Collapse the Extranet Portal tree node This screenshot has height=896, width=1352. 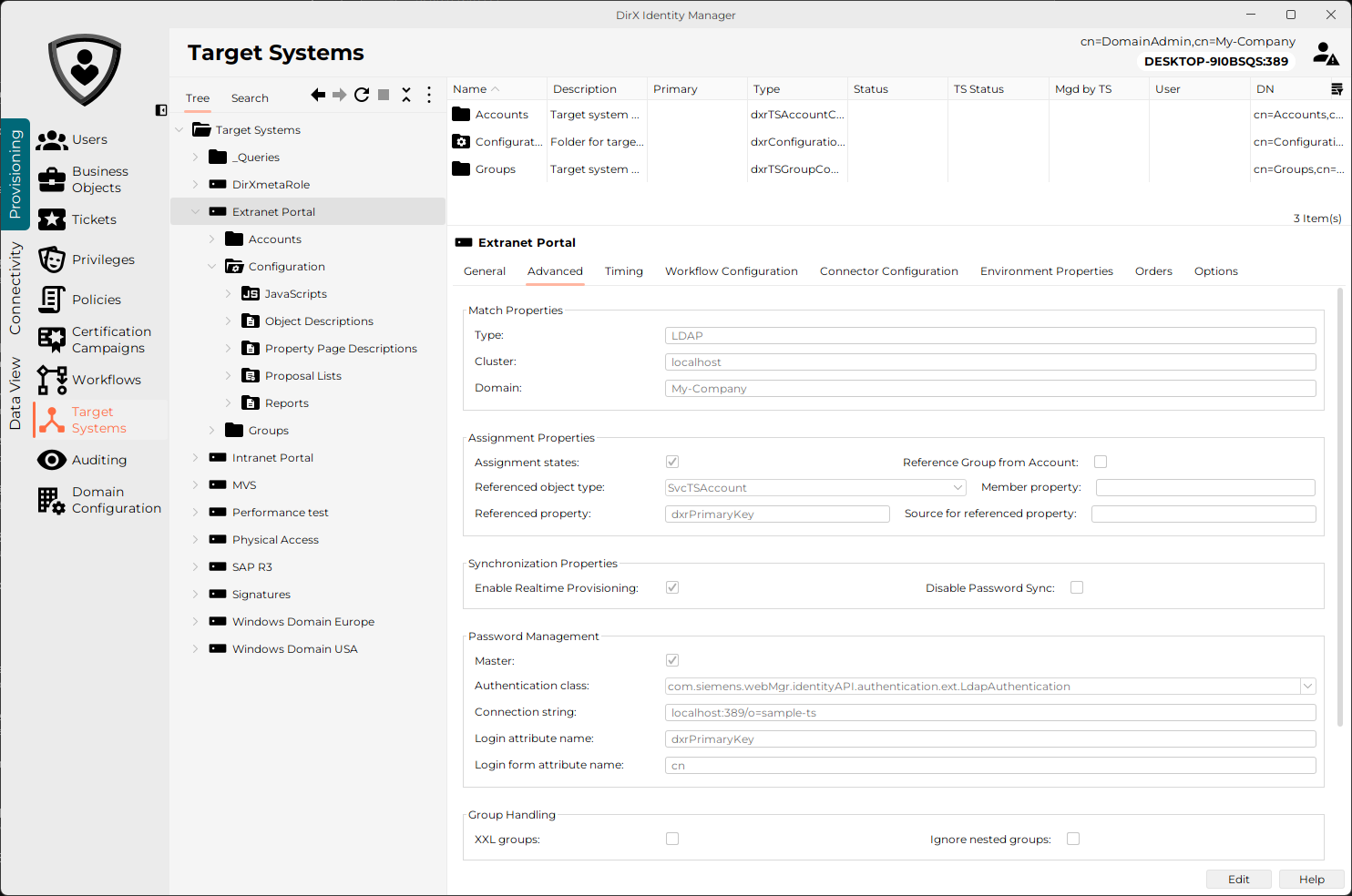point(195,211)
